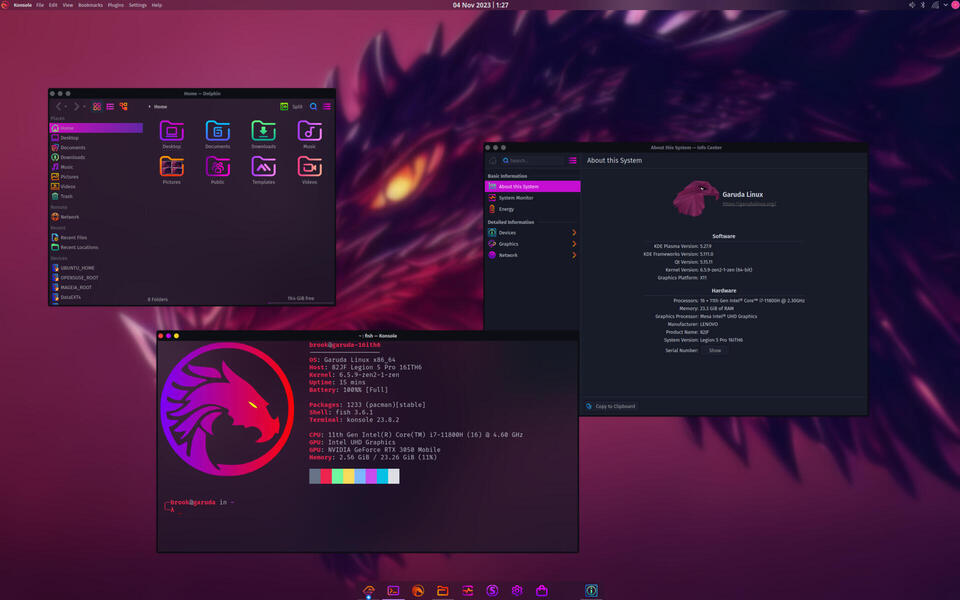The width and height of the screenshot is (960, 600).
Task: Open the Templates folder icon in Dolphin
Action: click(263, 170)
